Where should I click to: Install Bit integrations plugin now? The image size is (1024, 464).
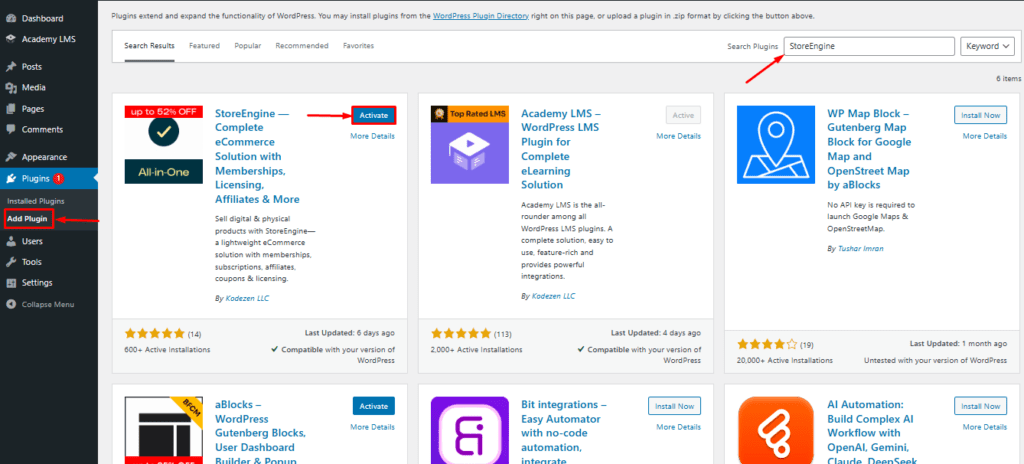[x=675, y=406]
